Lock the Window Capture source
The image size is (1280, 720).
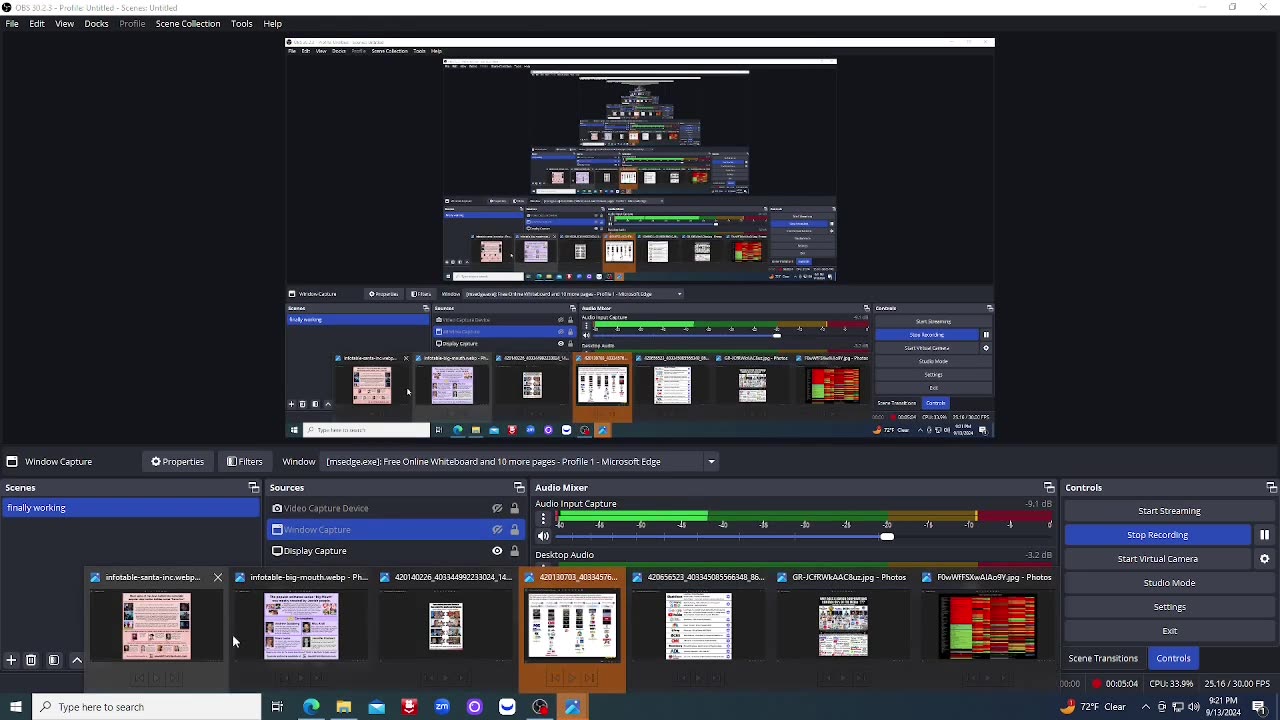coord(514,530)
